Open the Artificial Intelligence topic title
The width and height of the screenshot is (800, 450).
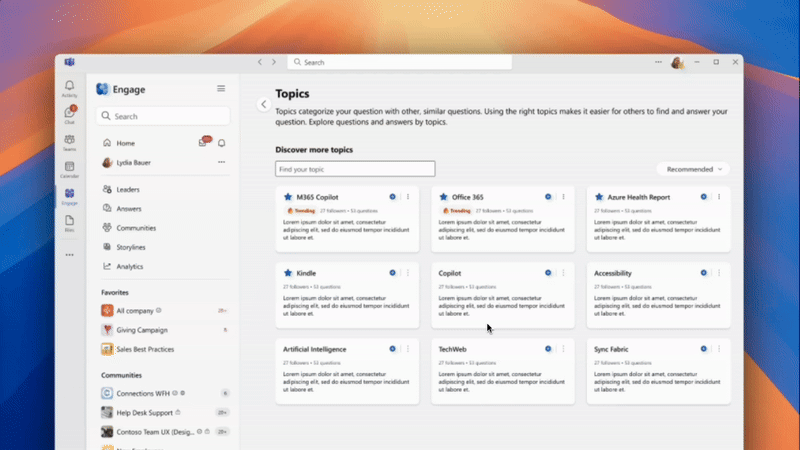[314, 349]
